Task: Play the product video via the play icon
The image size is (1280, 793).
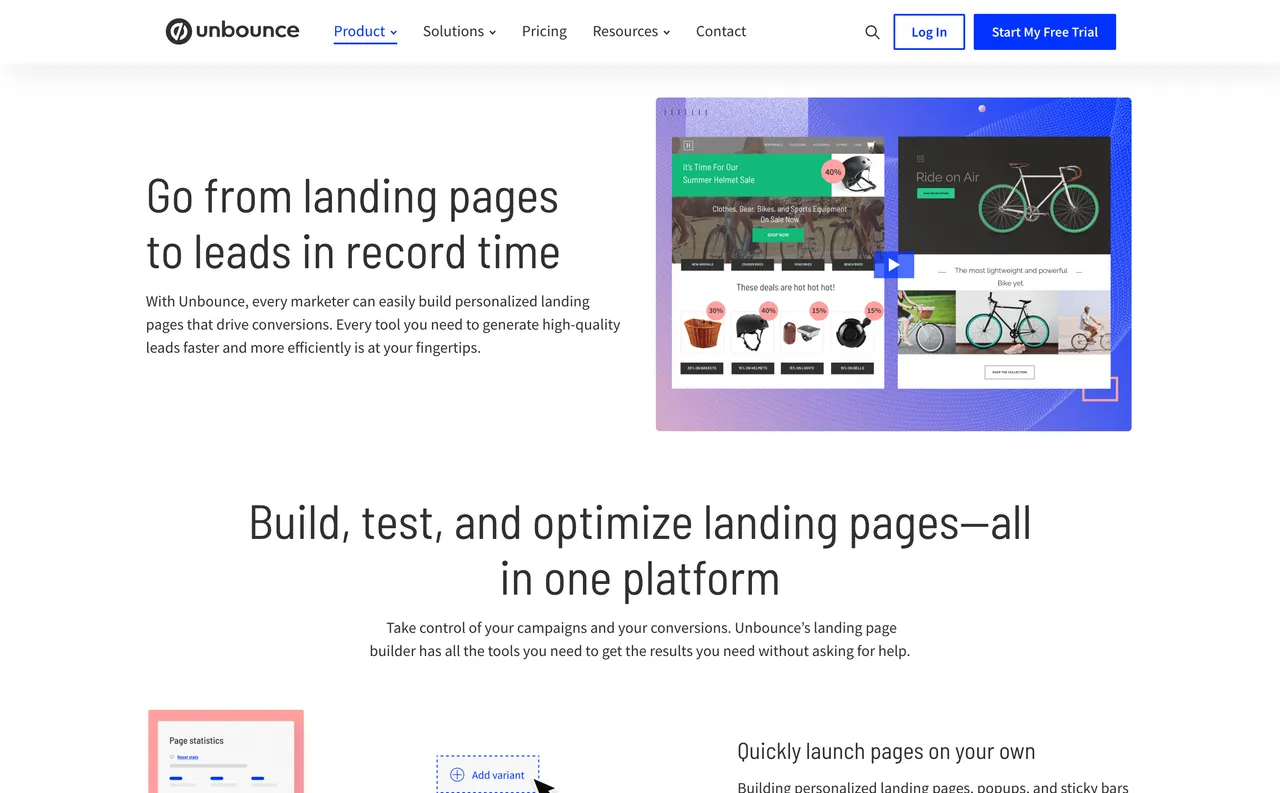Action: 893,264
